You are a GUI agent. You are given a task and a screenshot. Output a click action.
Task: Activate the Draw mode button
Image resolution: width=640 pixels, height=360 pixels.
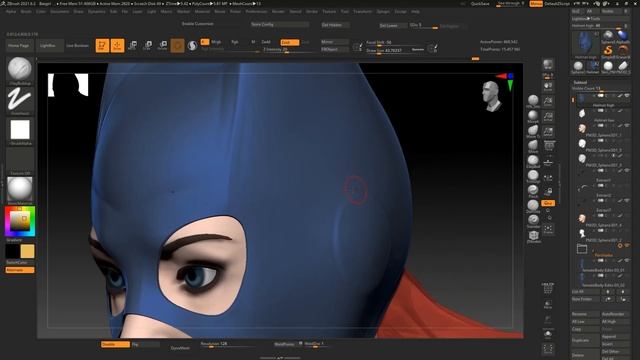(117, 45)
